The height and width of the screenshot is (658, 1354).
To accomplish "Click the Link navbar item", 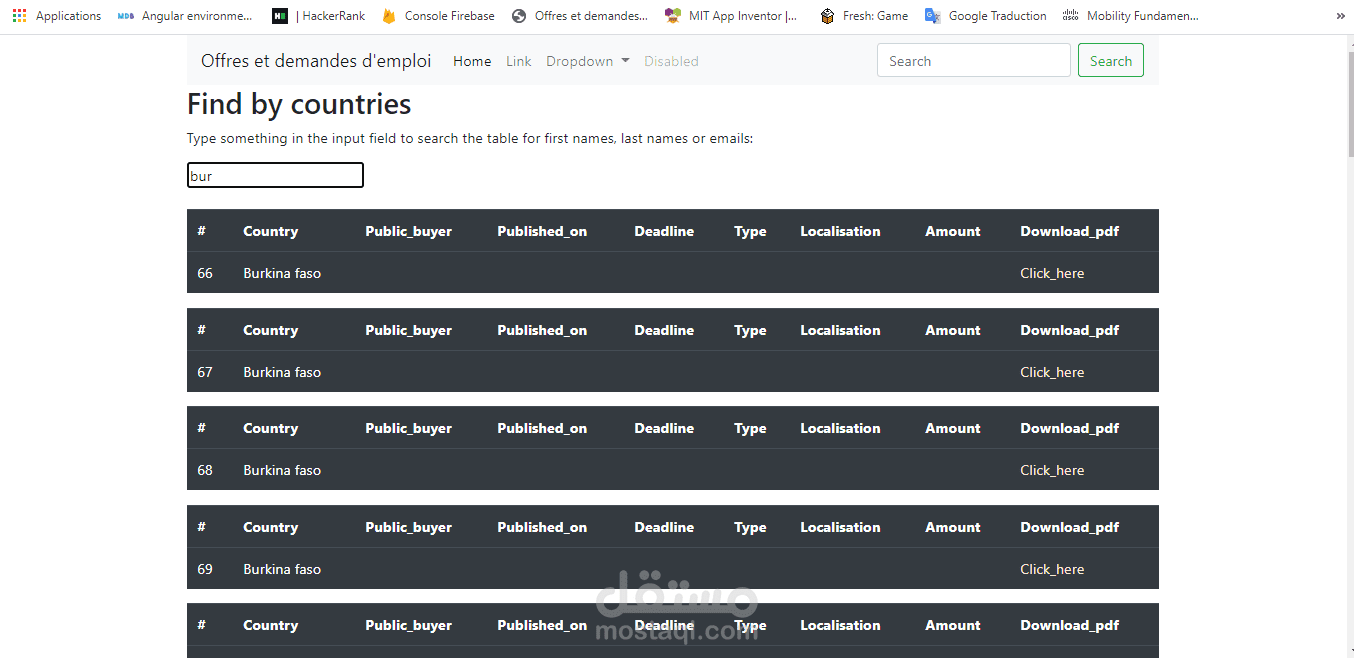I will (519, 61).
